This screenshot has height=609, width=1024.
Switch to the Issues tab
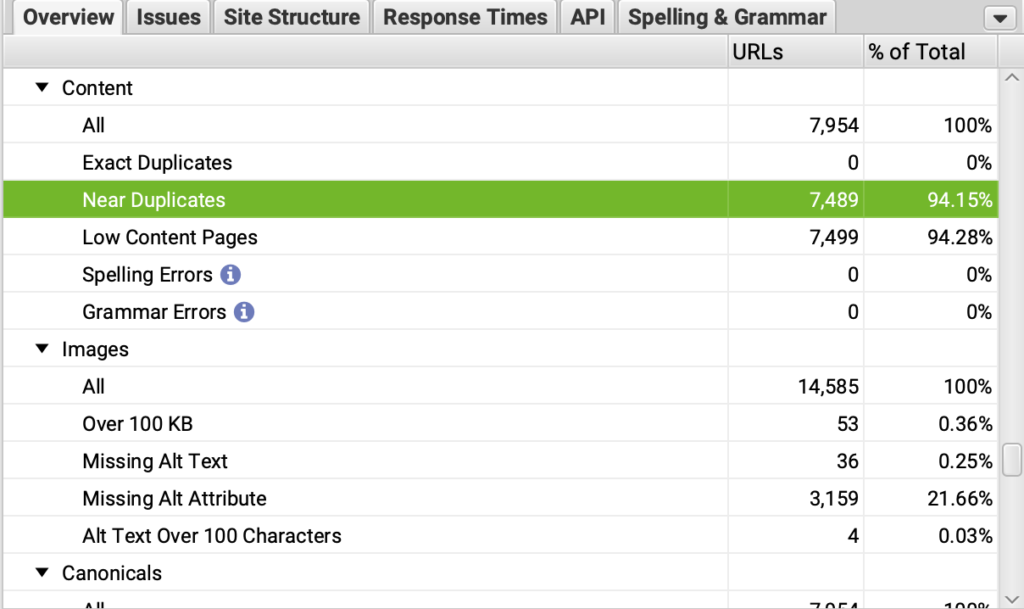point(168,17)
